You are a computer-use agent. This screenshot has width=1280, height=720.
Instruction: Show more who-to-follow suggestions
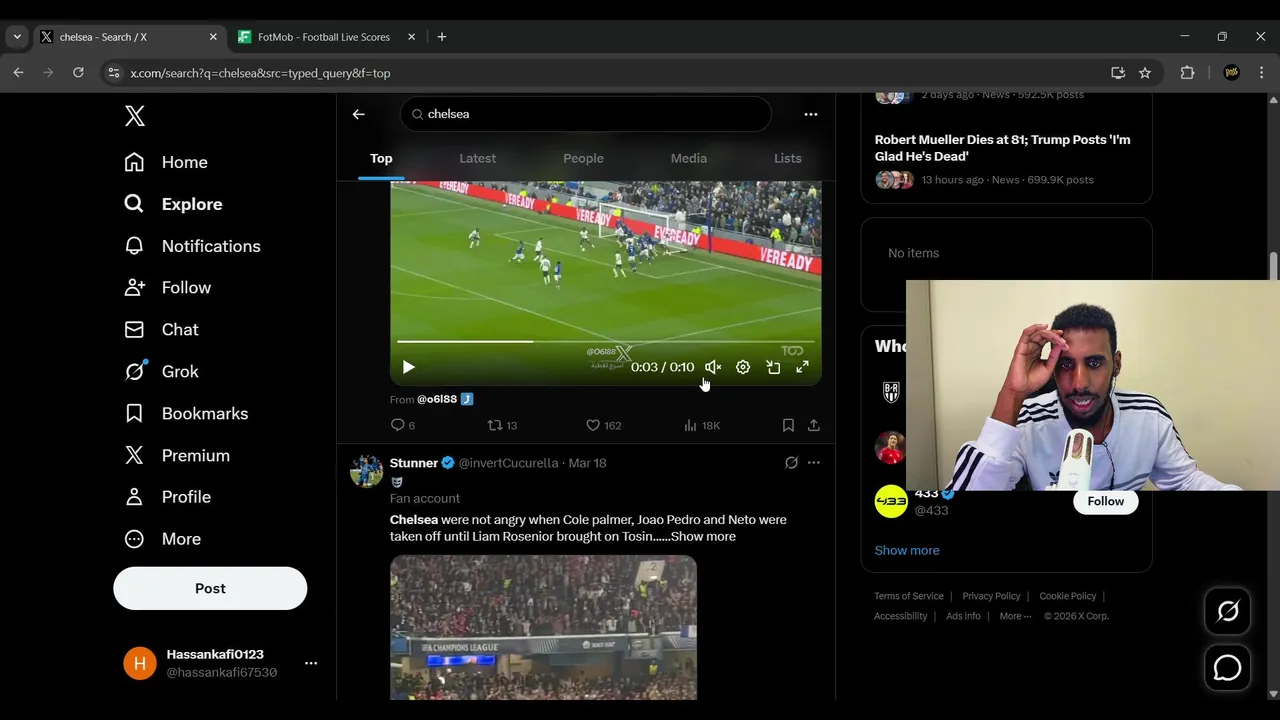click(907, 550)
